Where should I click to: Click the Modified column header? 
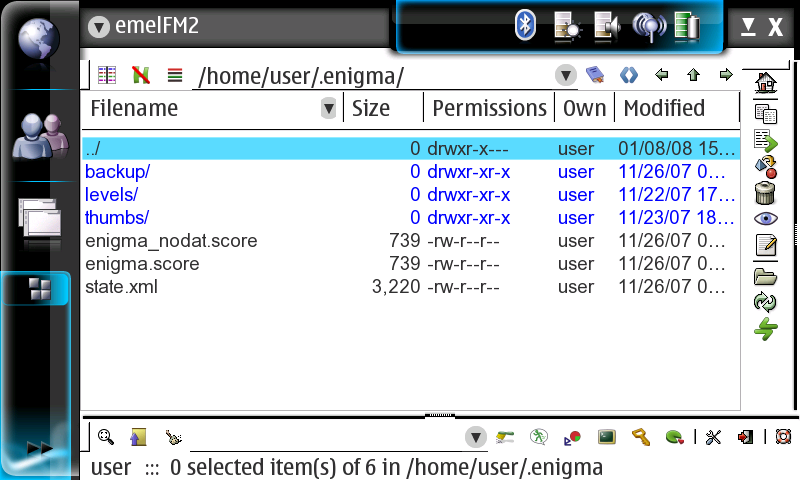click(x=665, y=108)
